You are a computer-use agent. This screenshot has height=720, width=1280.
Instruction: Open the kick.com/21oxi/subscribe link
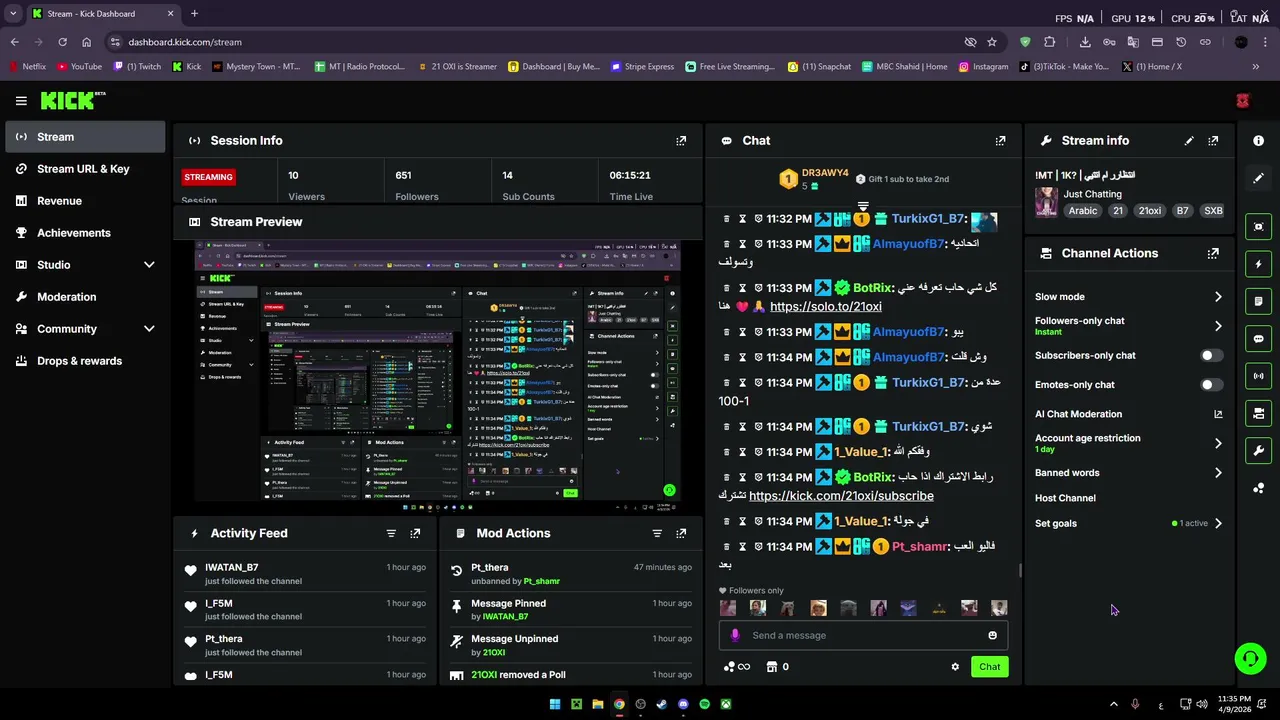pos(841,496)
